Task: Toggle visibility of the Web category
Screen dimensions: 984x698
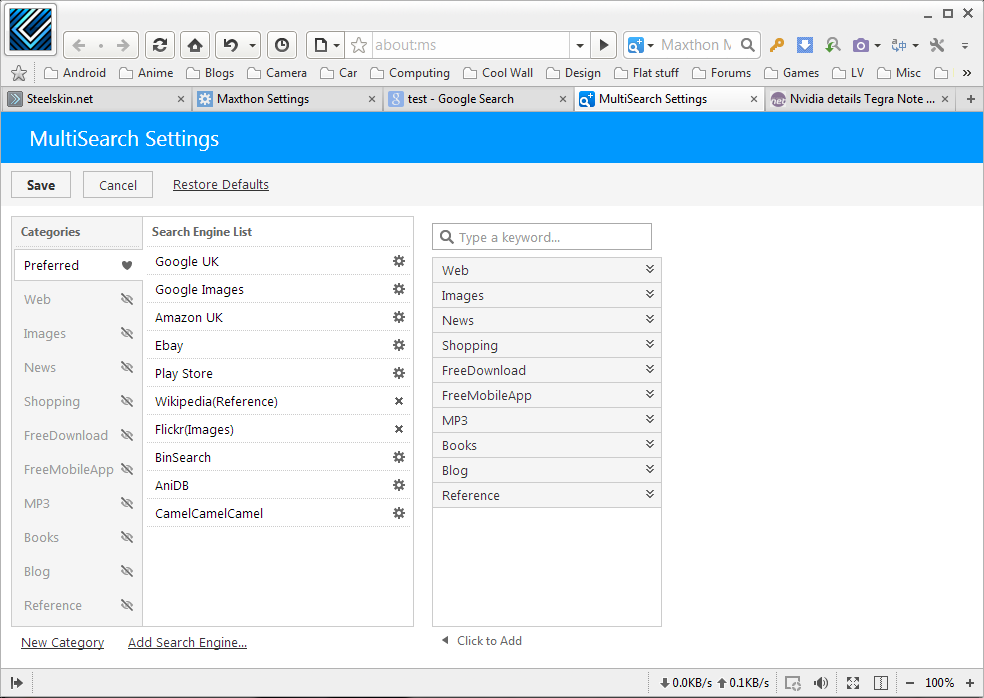Action: (x=127, y=299)
